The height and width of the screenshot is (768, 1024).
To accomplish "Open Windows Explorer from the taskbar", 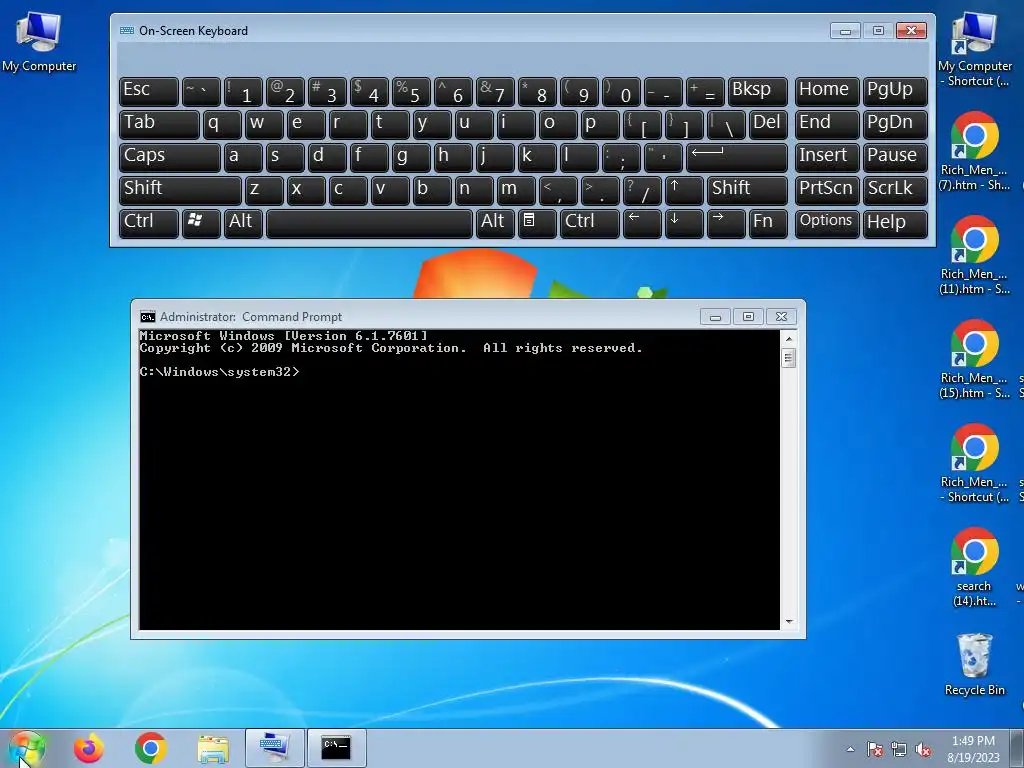I will tap(213, 748).
